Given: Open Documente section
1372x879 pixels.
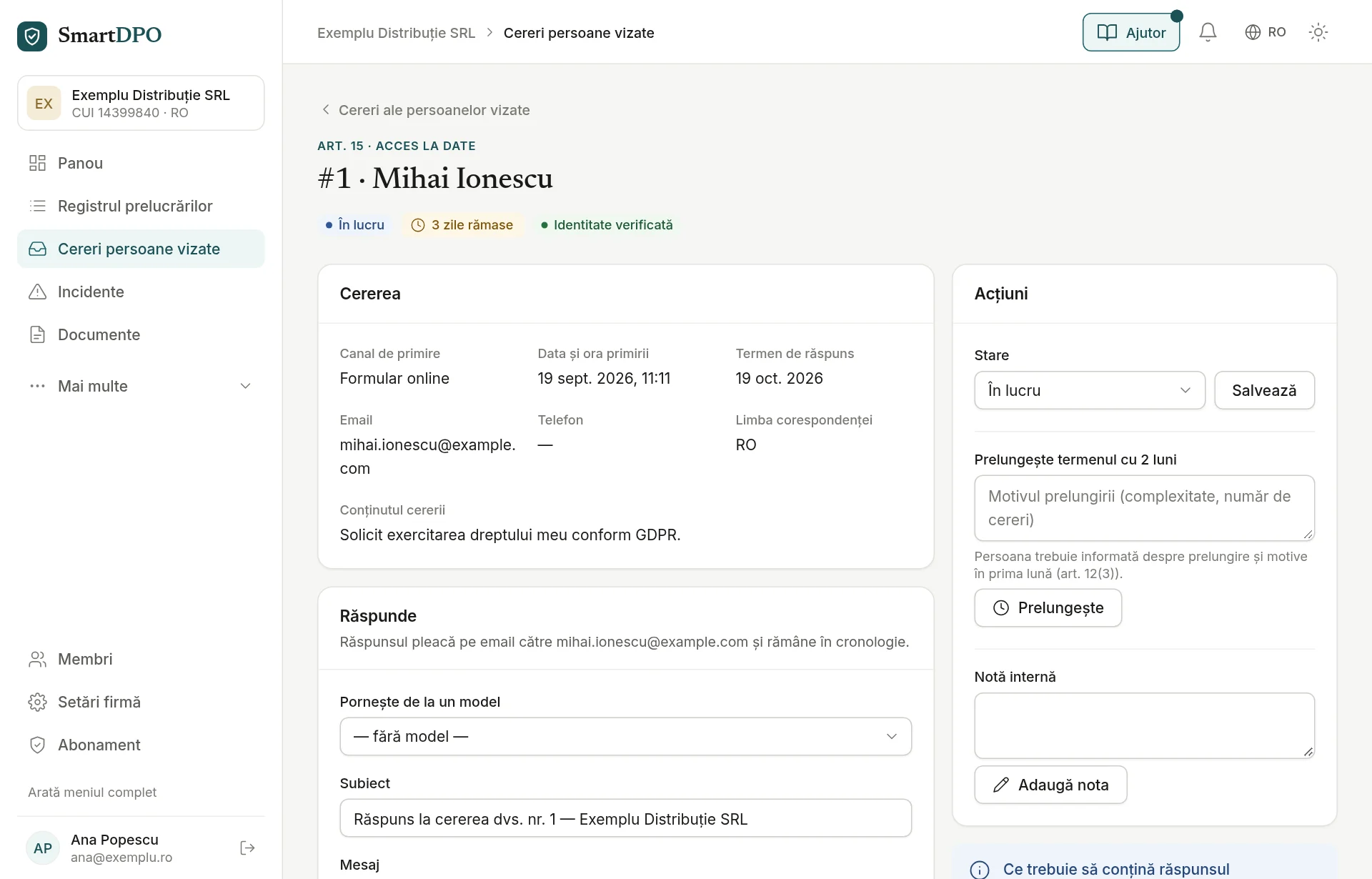Looking at the screenshot, I should 141,334.
